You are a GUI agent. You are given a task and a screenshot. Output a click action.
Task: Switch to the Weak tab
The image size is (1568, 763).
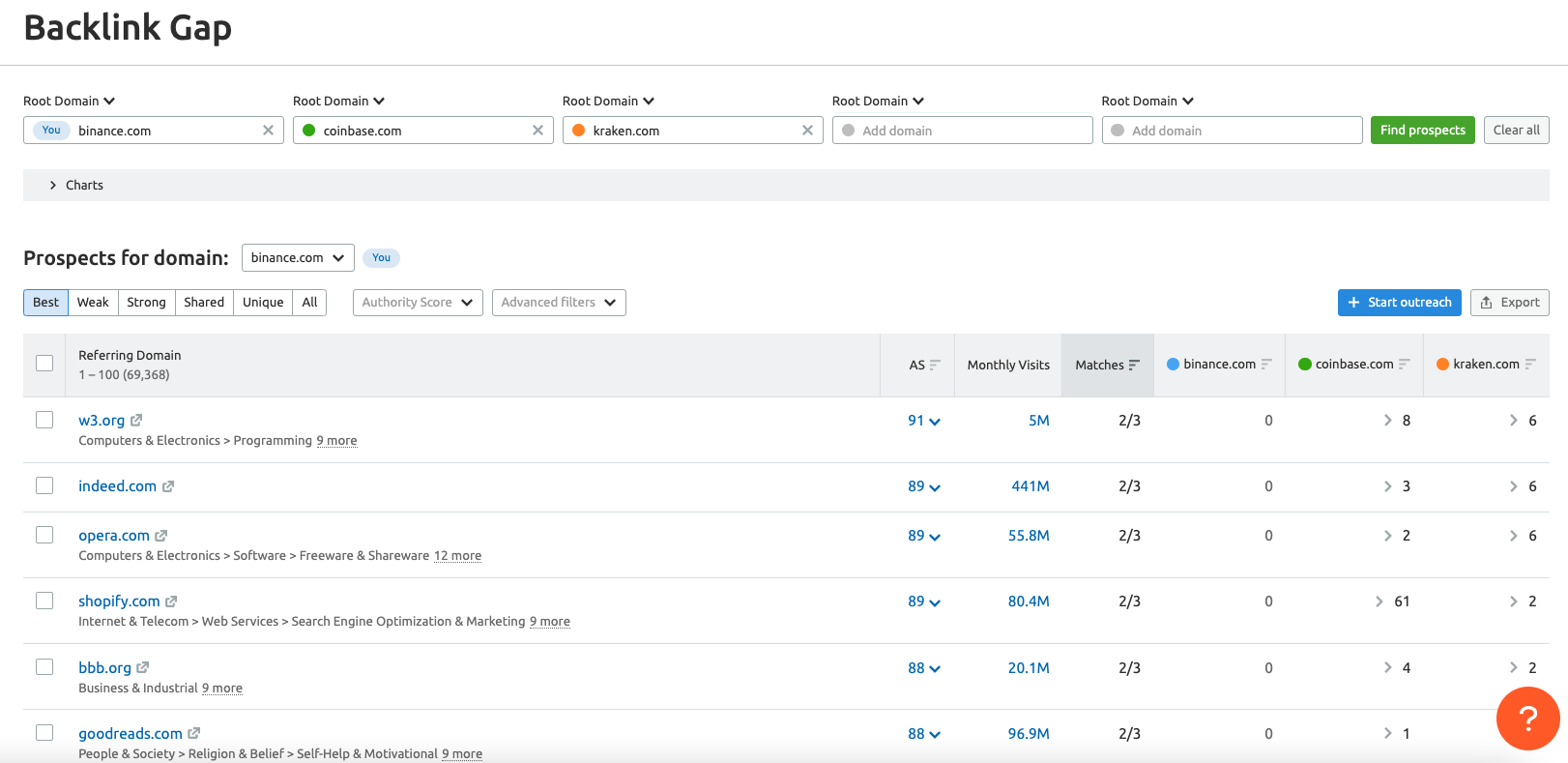click(x=93, y=303)
